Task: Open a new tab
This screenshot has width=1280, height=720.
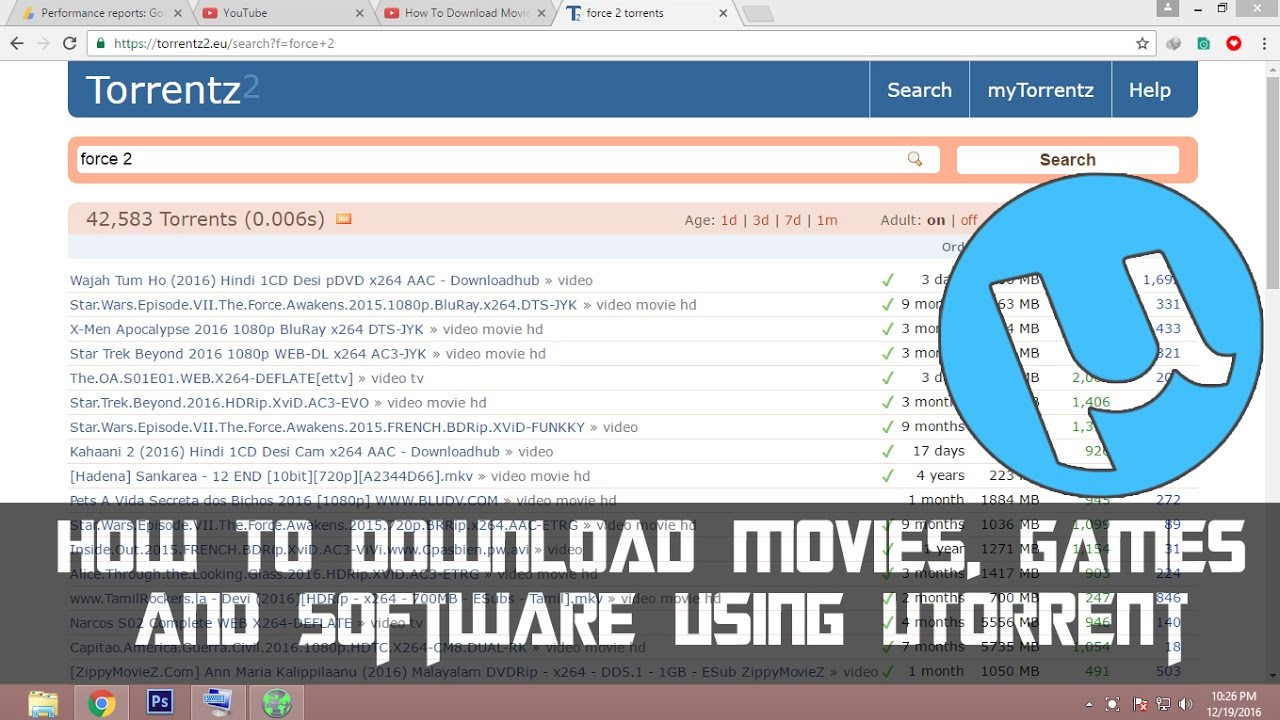Action: [759, 14]
